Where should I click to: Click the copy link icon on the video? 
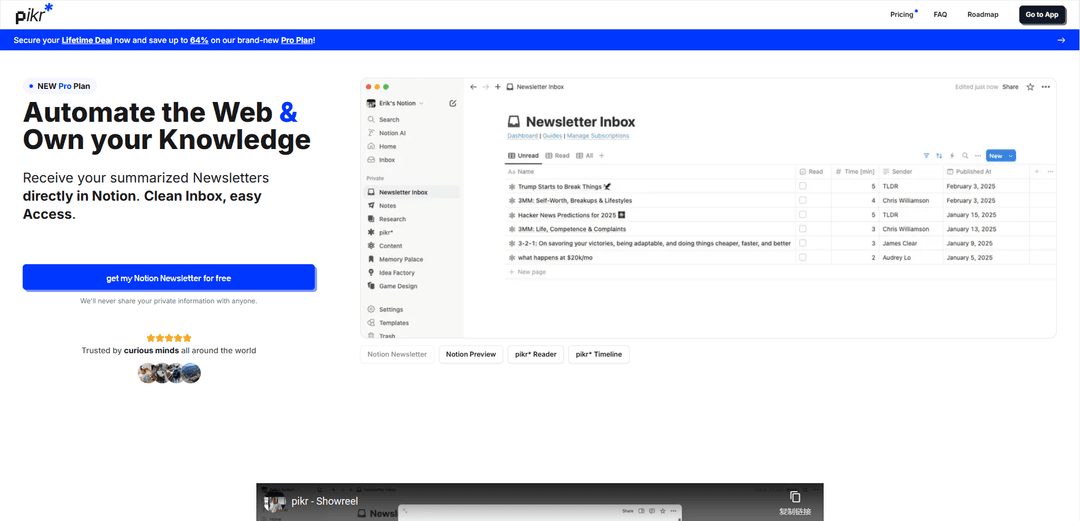click(795, 496)
